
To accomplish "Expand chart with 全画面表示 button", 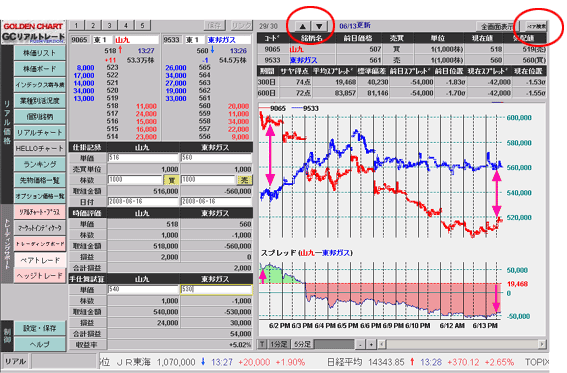I will click(x=498, y=26).
